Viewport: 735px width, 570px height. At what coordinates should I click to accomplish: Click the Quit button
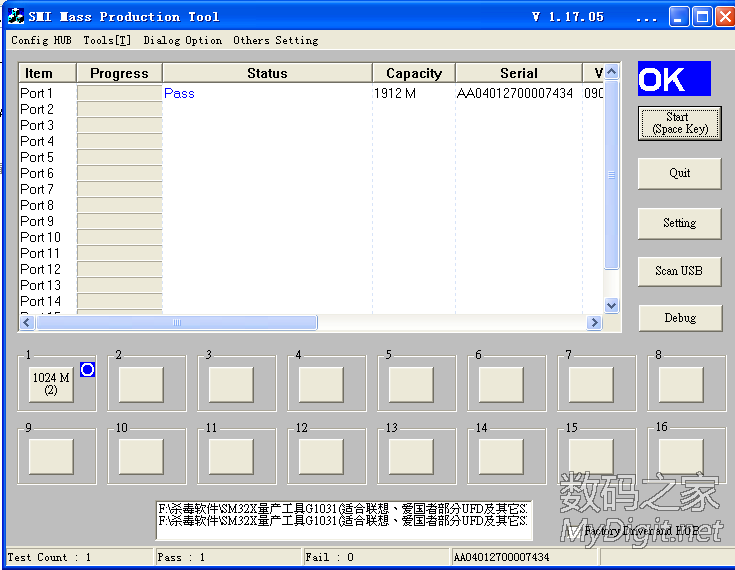679,173
